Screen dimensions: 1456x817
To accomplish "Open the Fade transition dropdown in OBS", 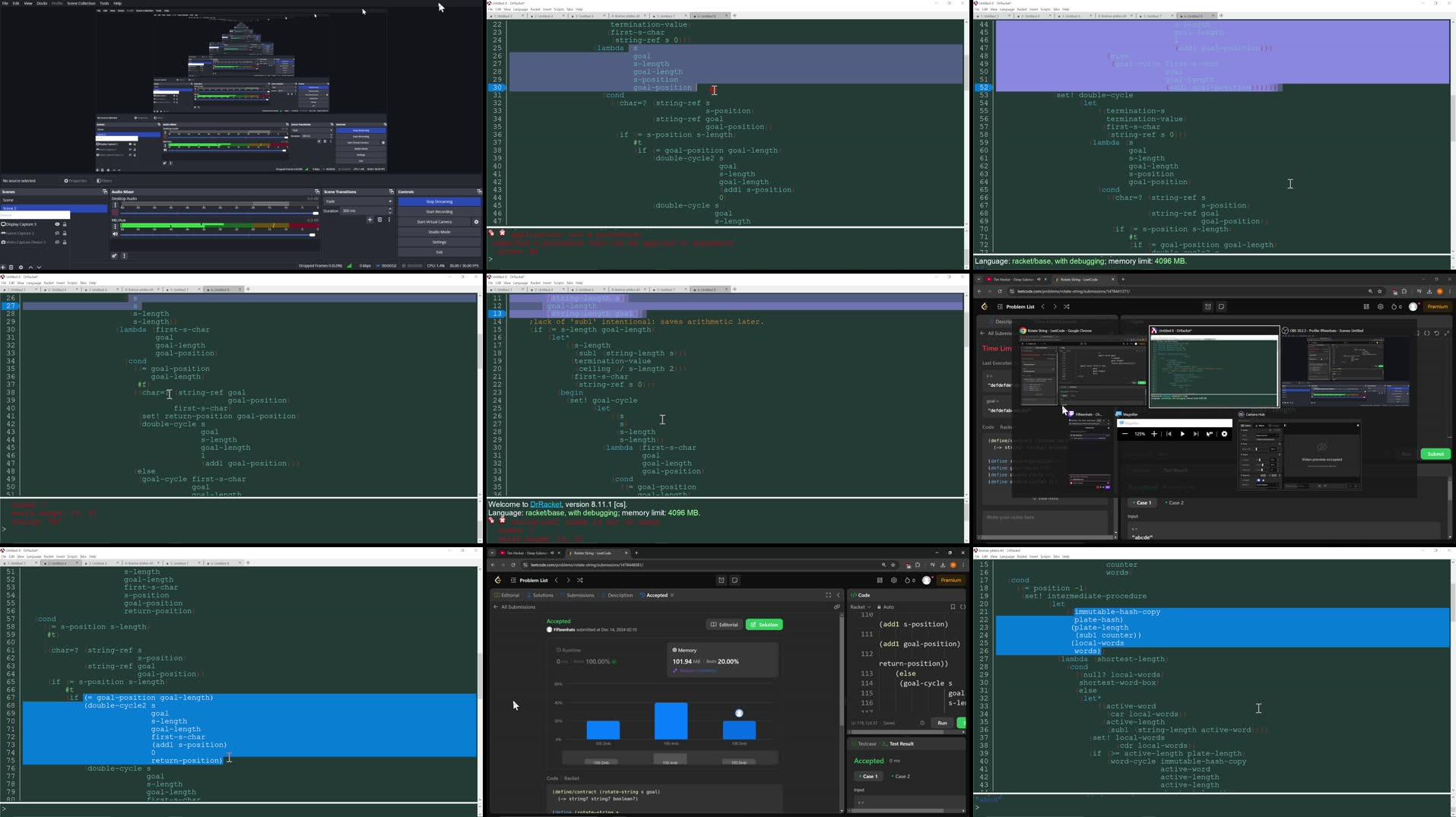I will click(x=358, y=201).
